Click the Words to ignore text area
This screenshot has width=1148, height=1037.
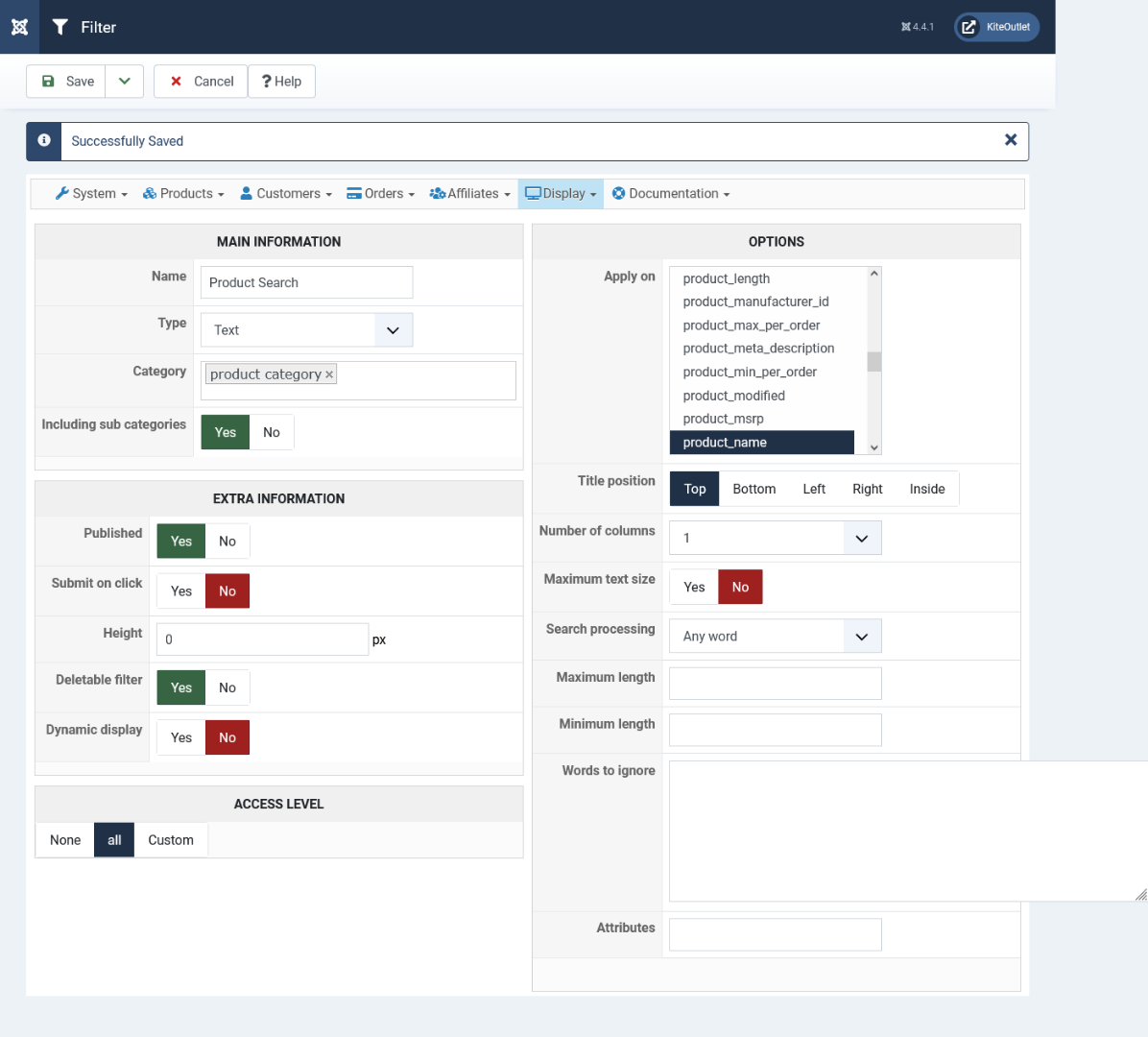pyautogui.click(x=908, y=832)
